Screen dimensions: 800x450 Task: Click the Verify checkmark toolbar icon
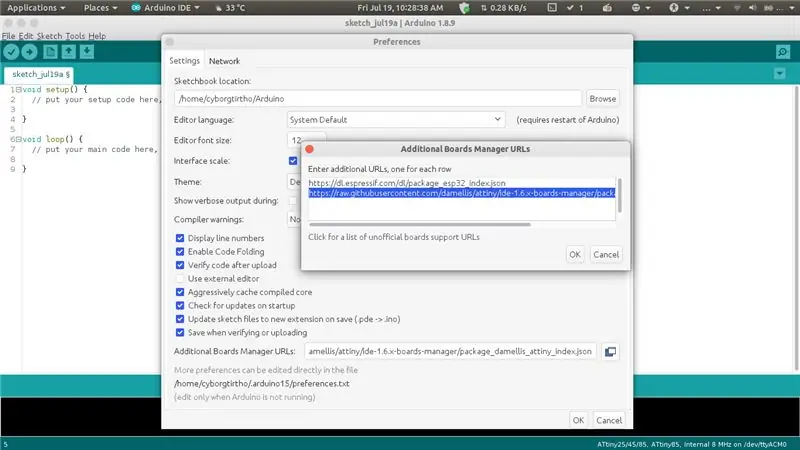tap(11, 52)
